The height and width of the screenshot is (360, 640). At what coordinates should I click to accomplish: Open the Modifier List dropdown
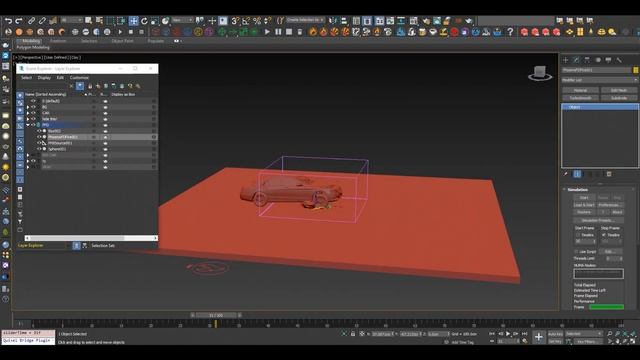tap(600, 80)
